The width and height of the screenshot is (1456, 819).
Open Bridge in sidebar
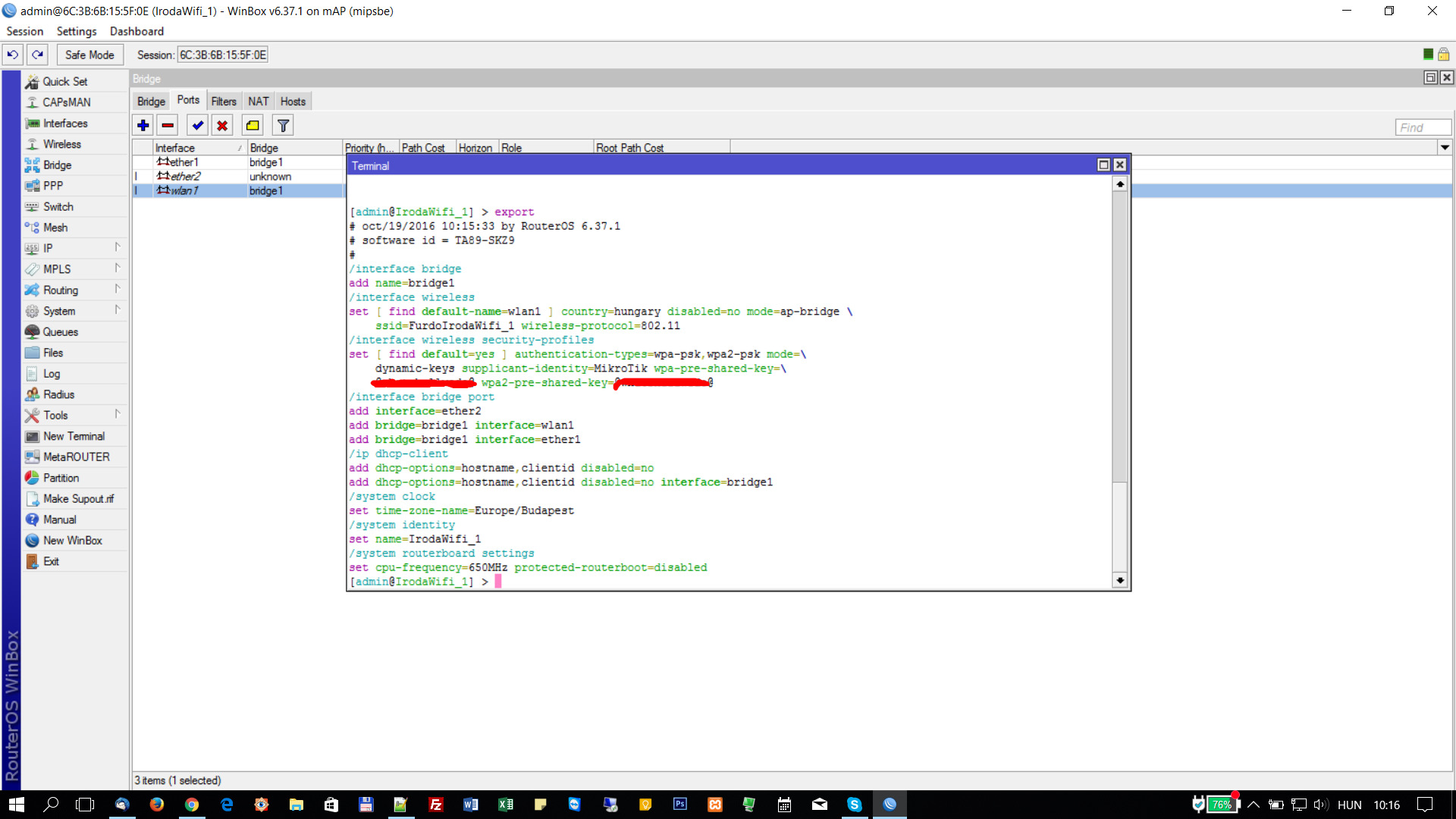[57, 165]
